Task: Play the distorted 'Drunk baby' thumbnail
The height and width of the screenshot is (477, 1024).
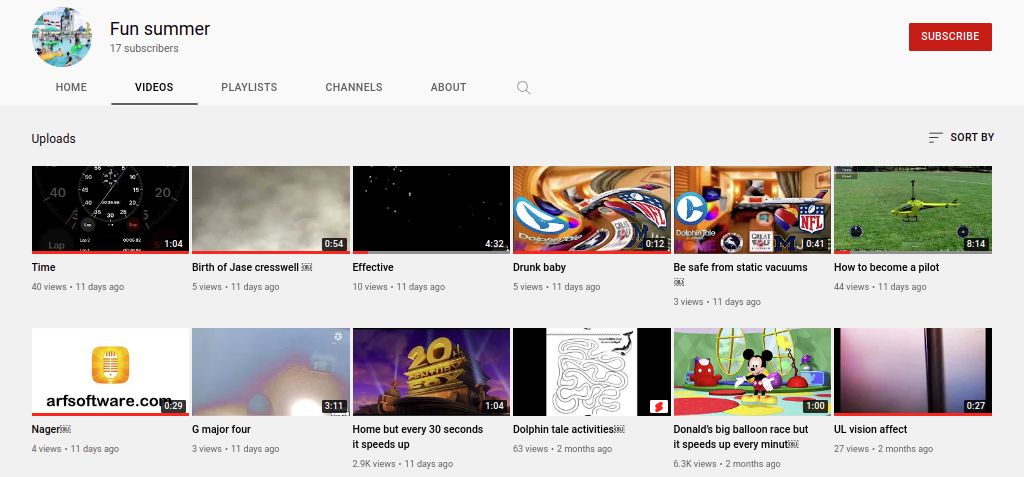Action: pyautogui.click(x=592, y=210)
